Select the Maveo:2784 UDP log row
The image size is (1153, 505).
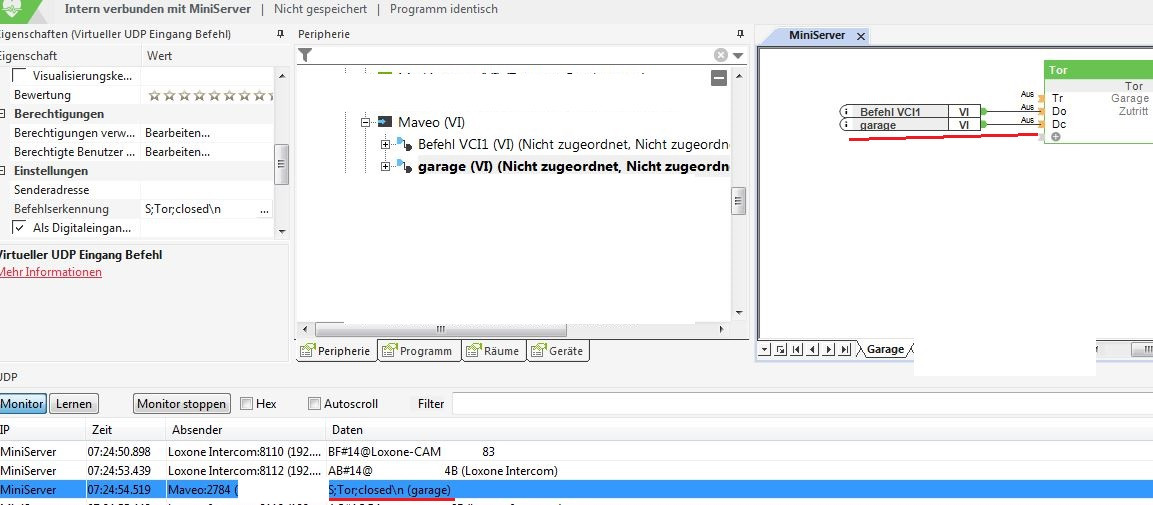click(x=576, y=490)
